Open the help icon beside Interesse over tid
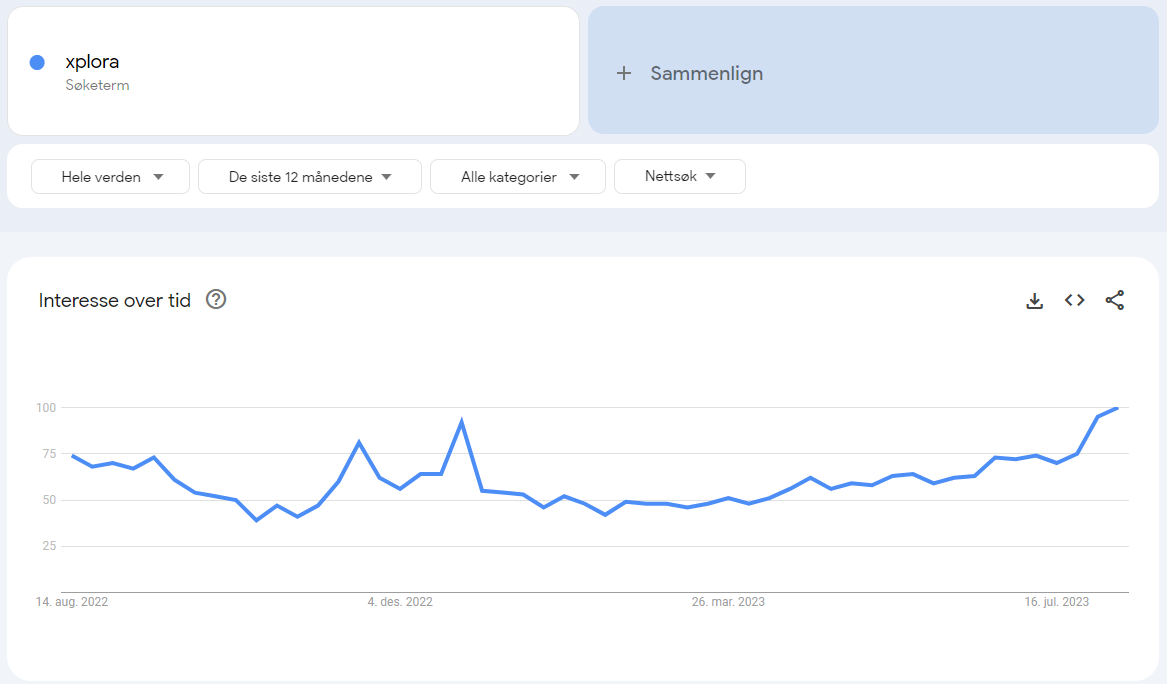 point(216,299)
